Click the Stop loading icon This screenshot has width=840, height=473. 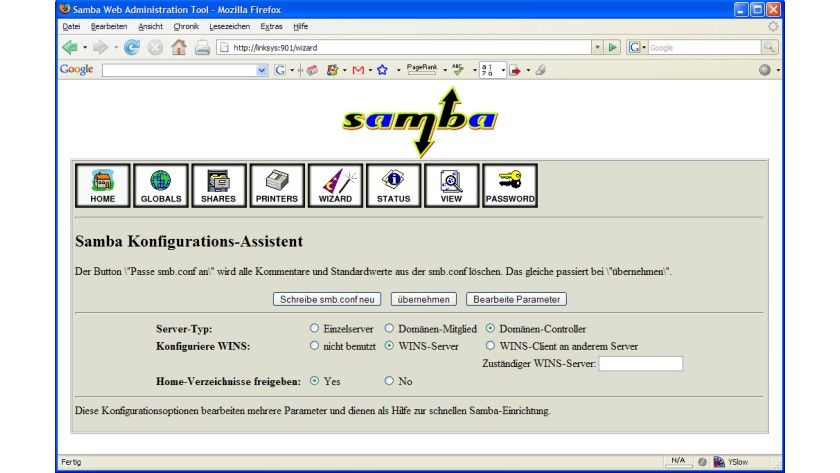[155, 48]
